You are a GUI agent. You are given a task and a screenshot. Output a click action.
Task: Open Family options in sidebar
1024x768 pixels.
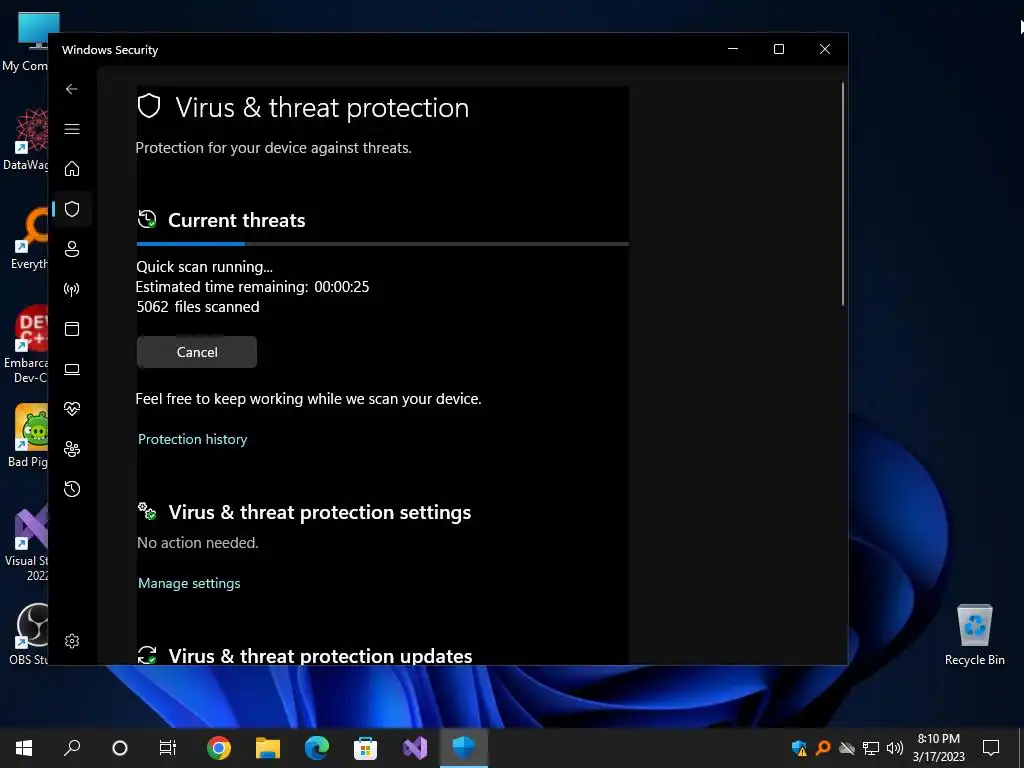[72, 449]
